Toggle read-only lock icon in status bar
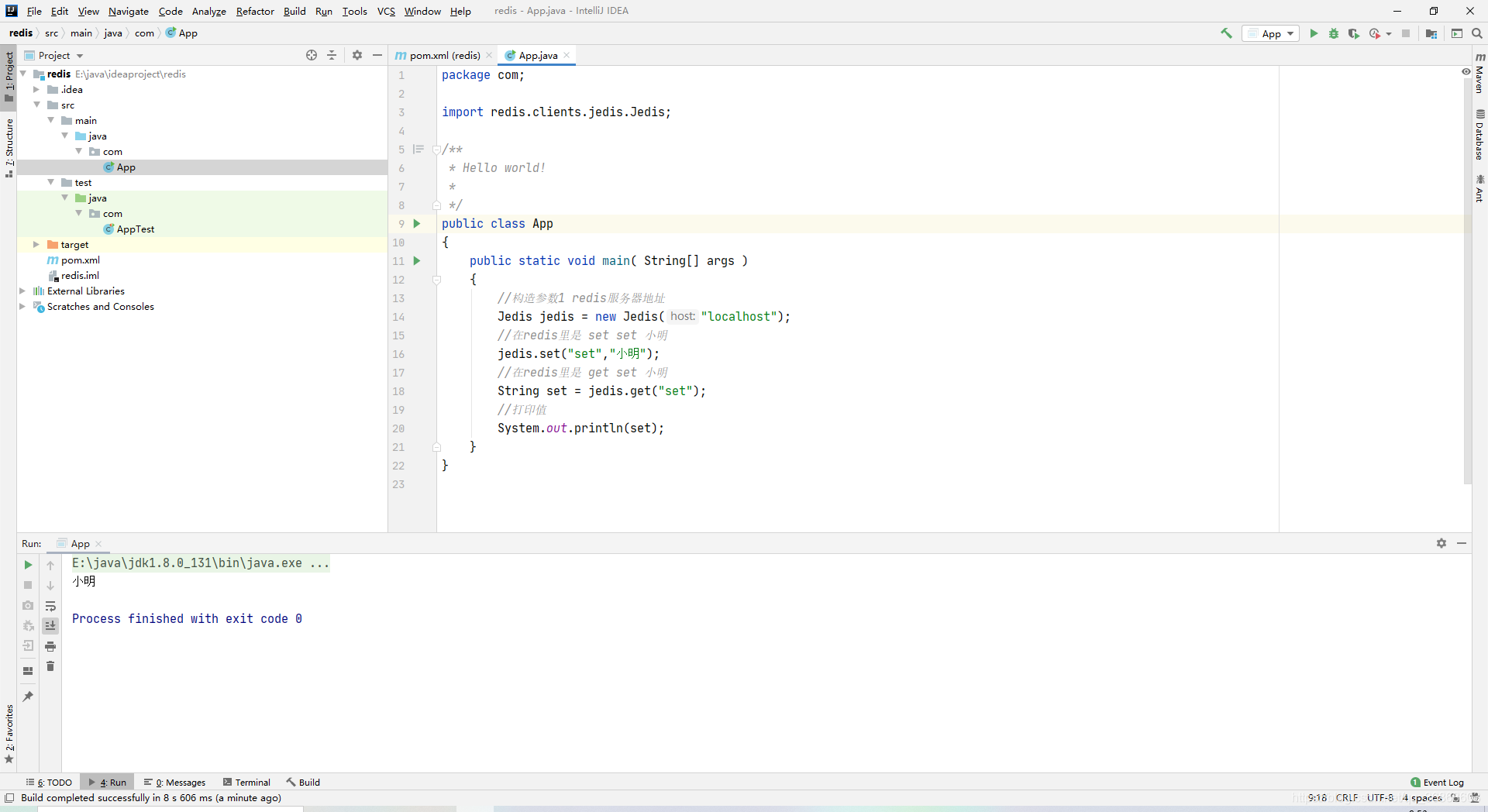This screenshot has width=1488, height=812. point(1455,798)
